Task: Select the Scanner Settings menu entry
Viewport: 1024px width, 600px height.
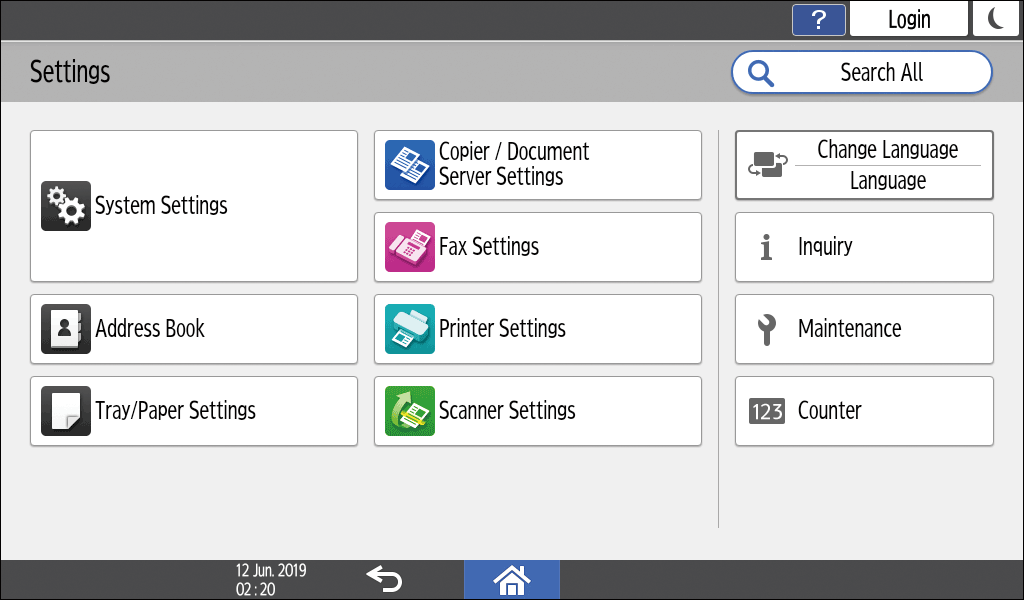Action: [538, 411]
